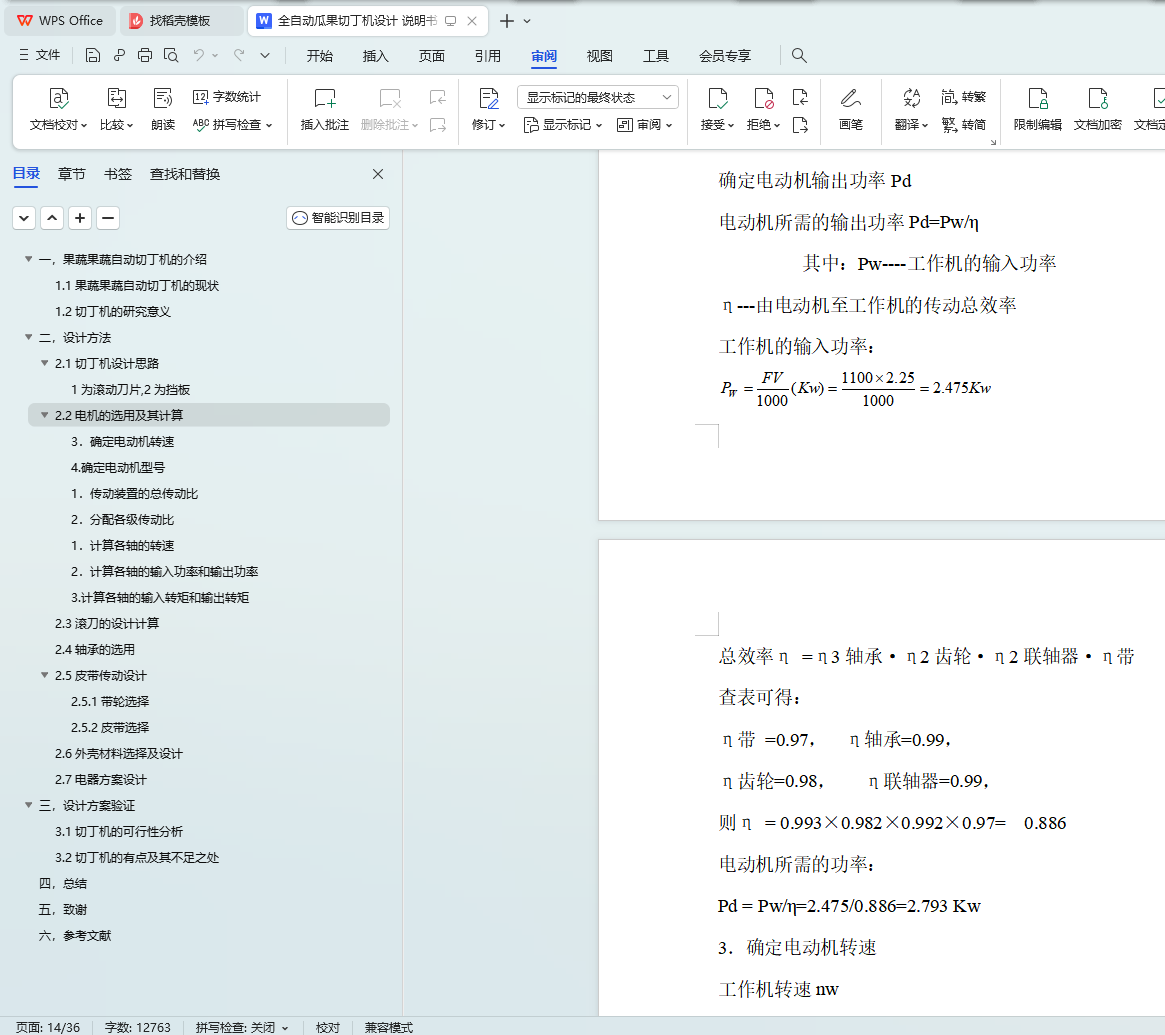Click outline move-down arrow button
This screenshot has height=1035, width=1165.
click(24, 218)
